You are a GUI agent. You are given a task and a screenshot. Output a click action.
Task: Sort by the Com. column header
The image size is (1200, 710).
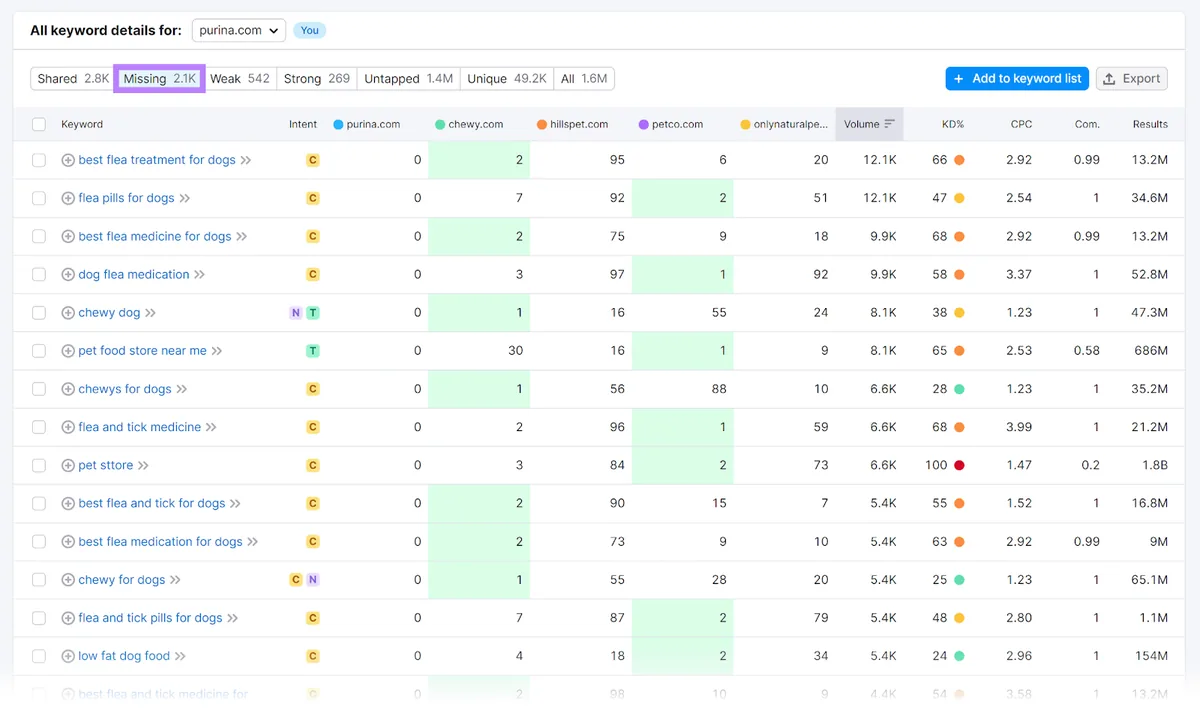1087,125
